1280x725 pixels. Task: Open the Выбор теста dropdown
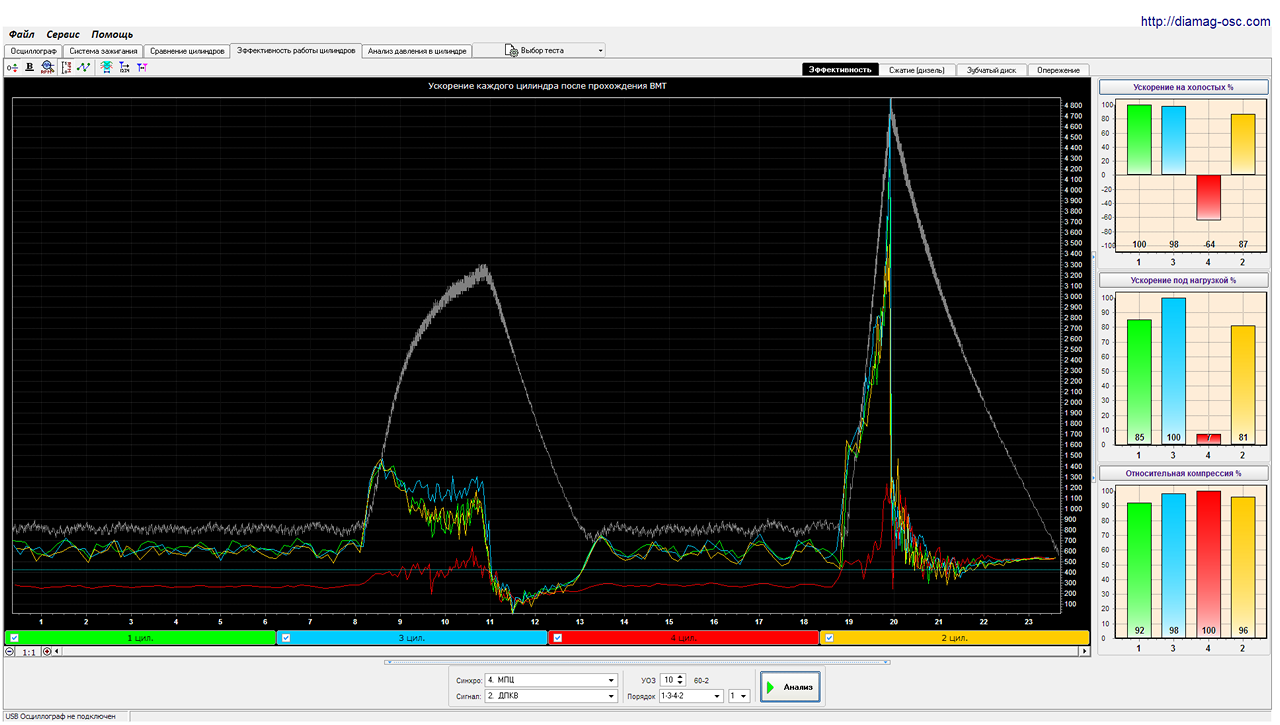click(x=539, y=50)
